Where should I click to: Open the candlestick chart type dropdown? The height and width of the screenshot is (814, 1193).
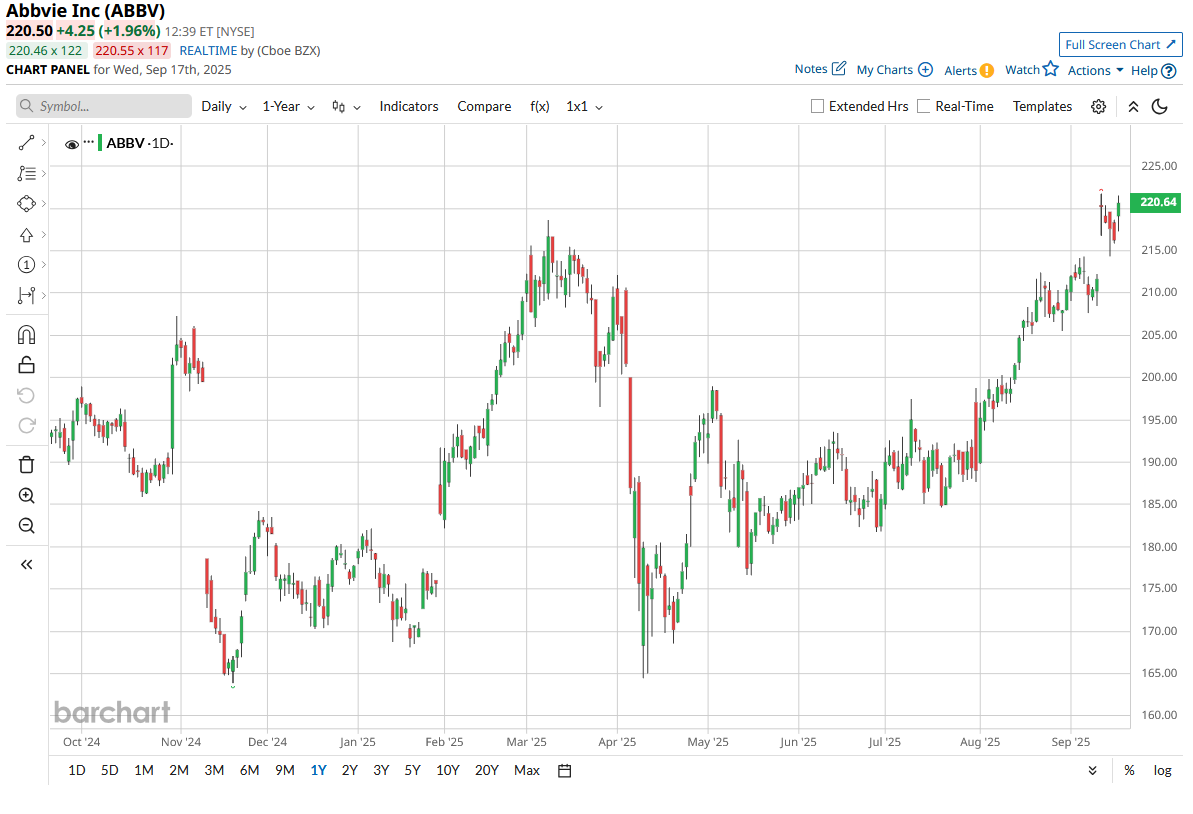[346, 107]
